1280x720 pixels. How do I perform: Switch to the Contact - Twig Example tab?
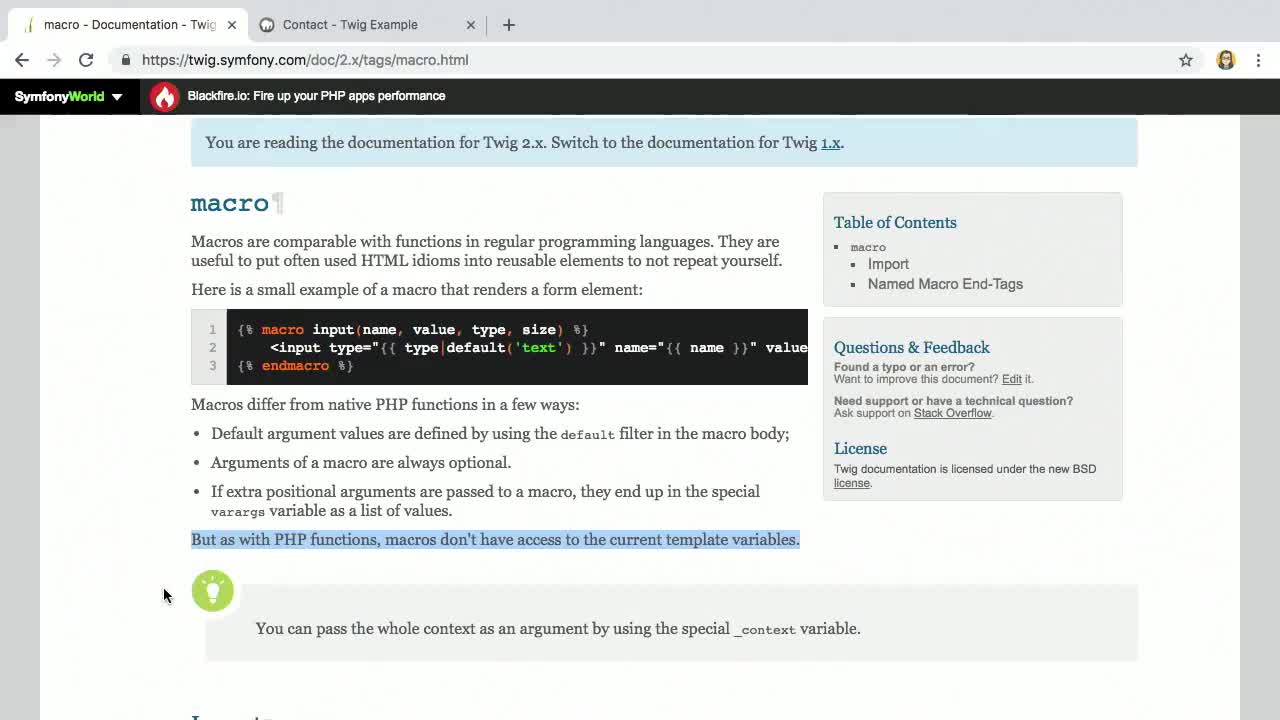(367, 24)
